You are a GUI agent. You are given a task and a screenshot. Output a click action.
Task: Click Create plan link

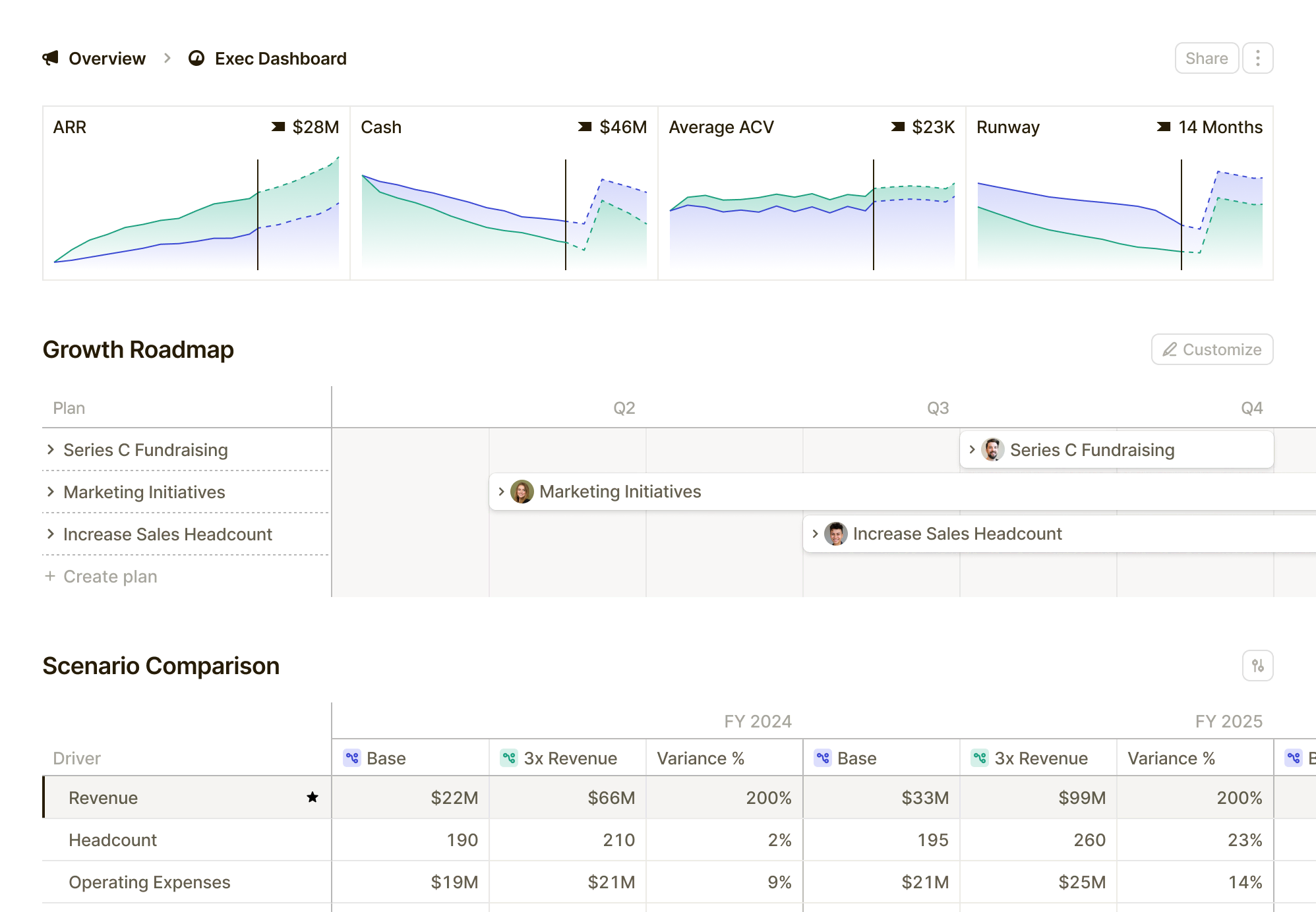[x=109, y=577]
